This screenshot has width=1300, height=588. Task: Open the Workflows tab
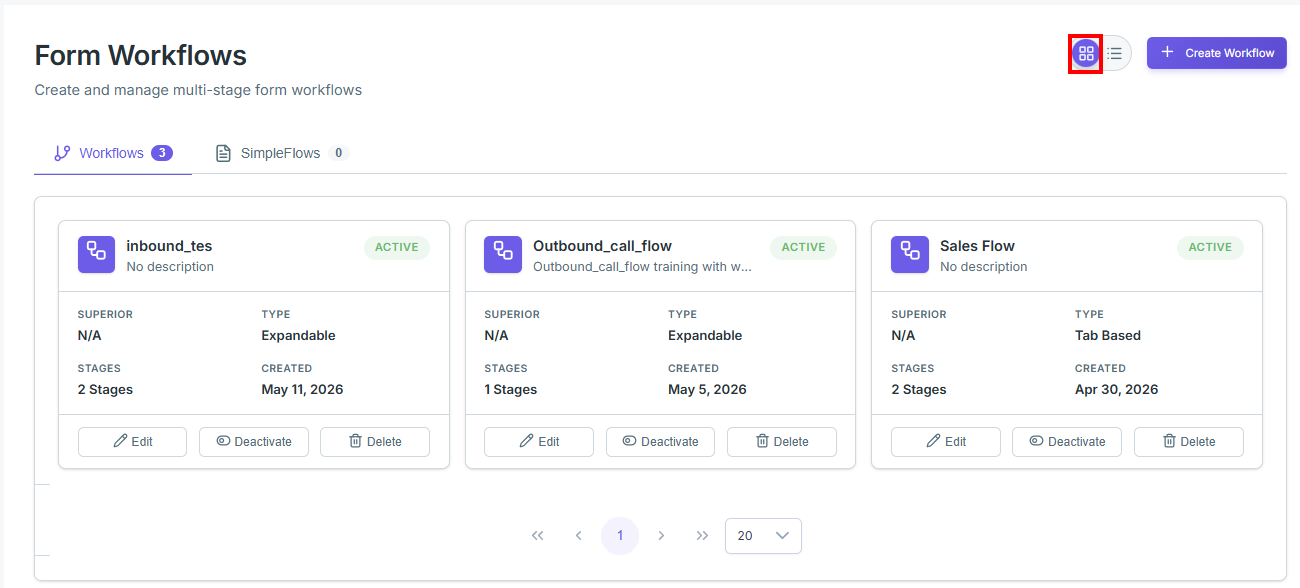coord(113,153)
